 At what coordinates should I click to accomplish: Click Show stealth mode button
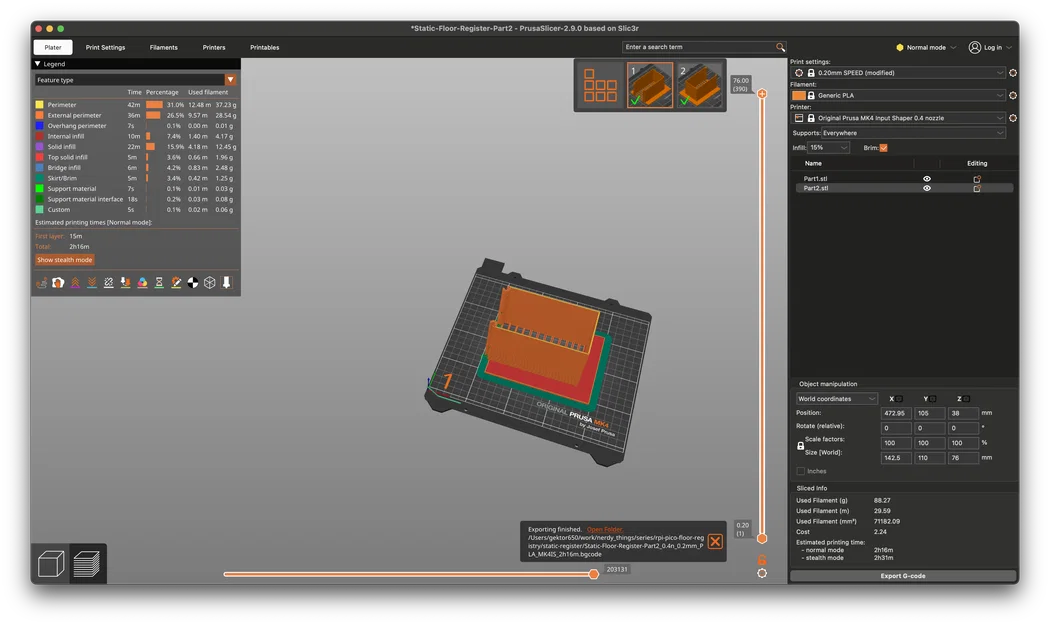pos(64,260)
